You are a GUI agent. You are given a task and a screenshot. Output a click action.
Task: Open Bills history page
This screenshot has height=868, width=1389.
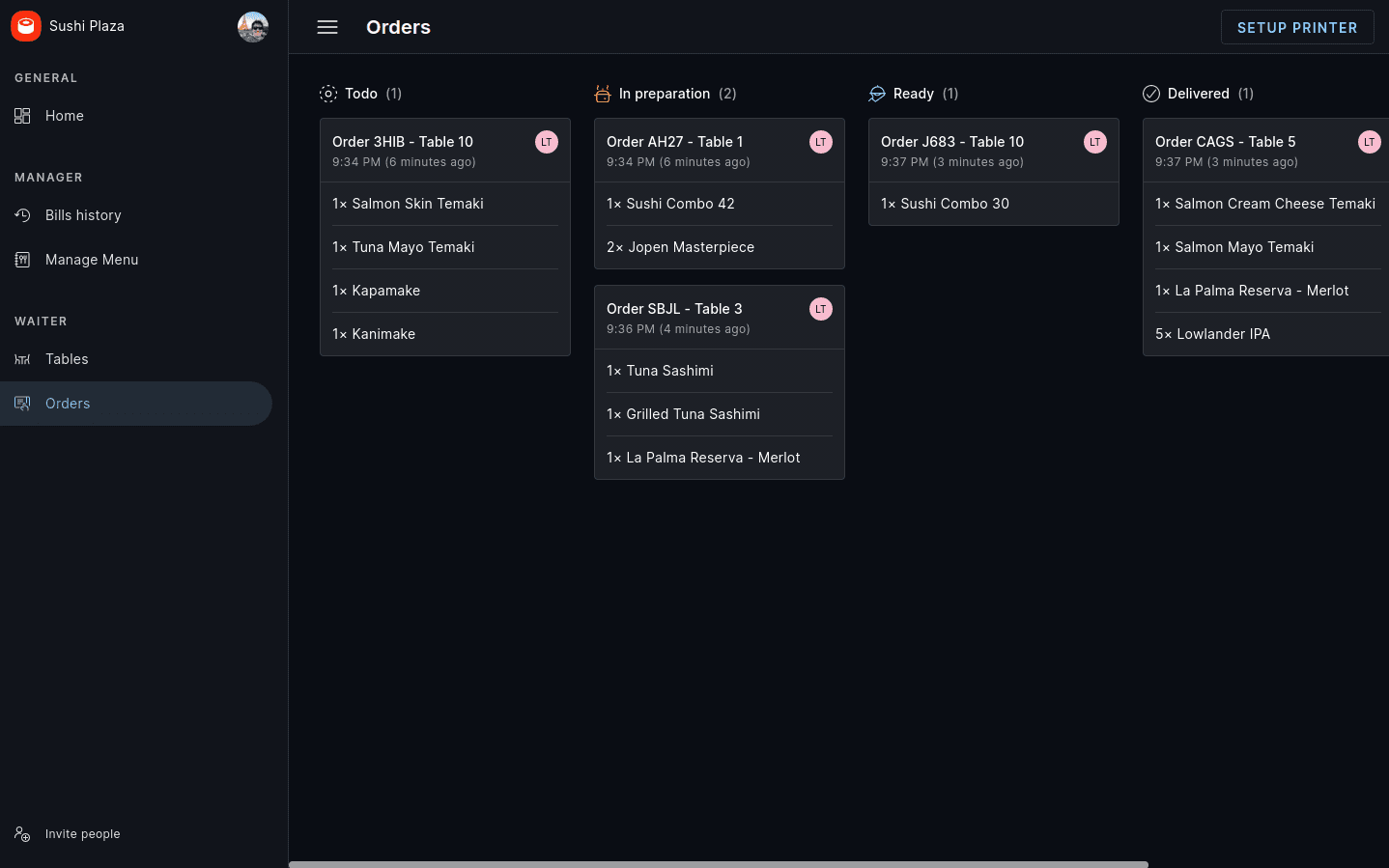(x=136, y=215)
